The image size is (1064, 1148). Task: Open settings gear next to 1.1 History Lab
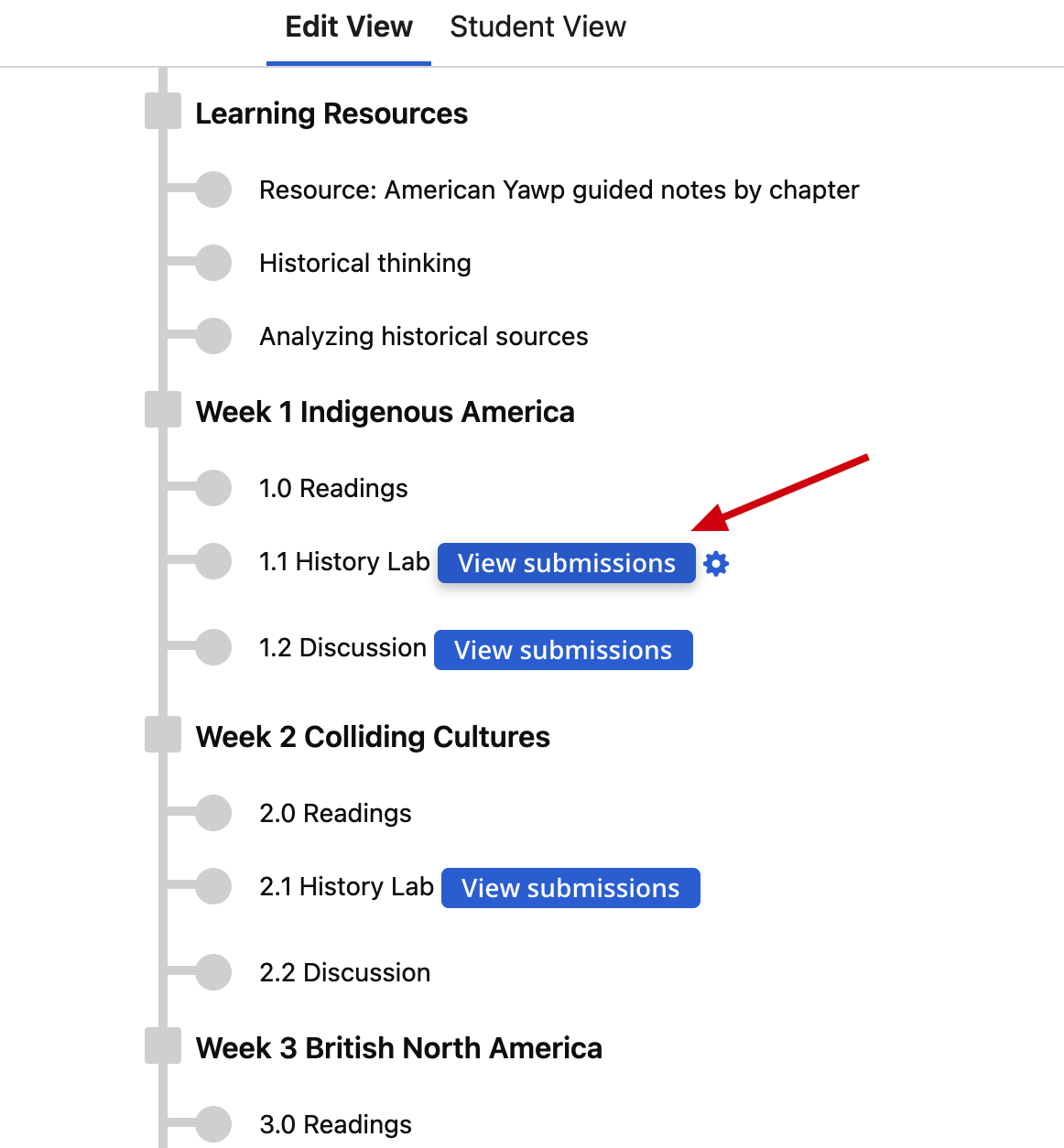[716, 564]
